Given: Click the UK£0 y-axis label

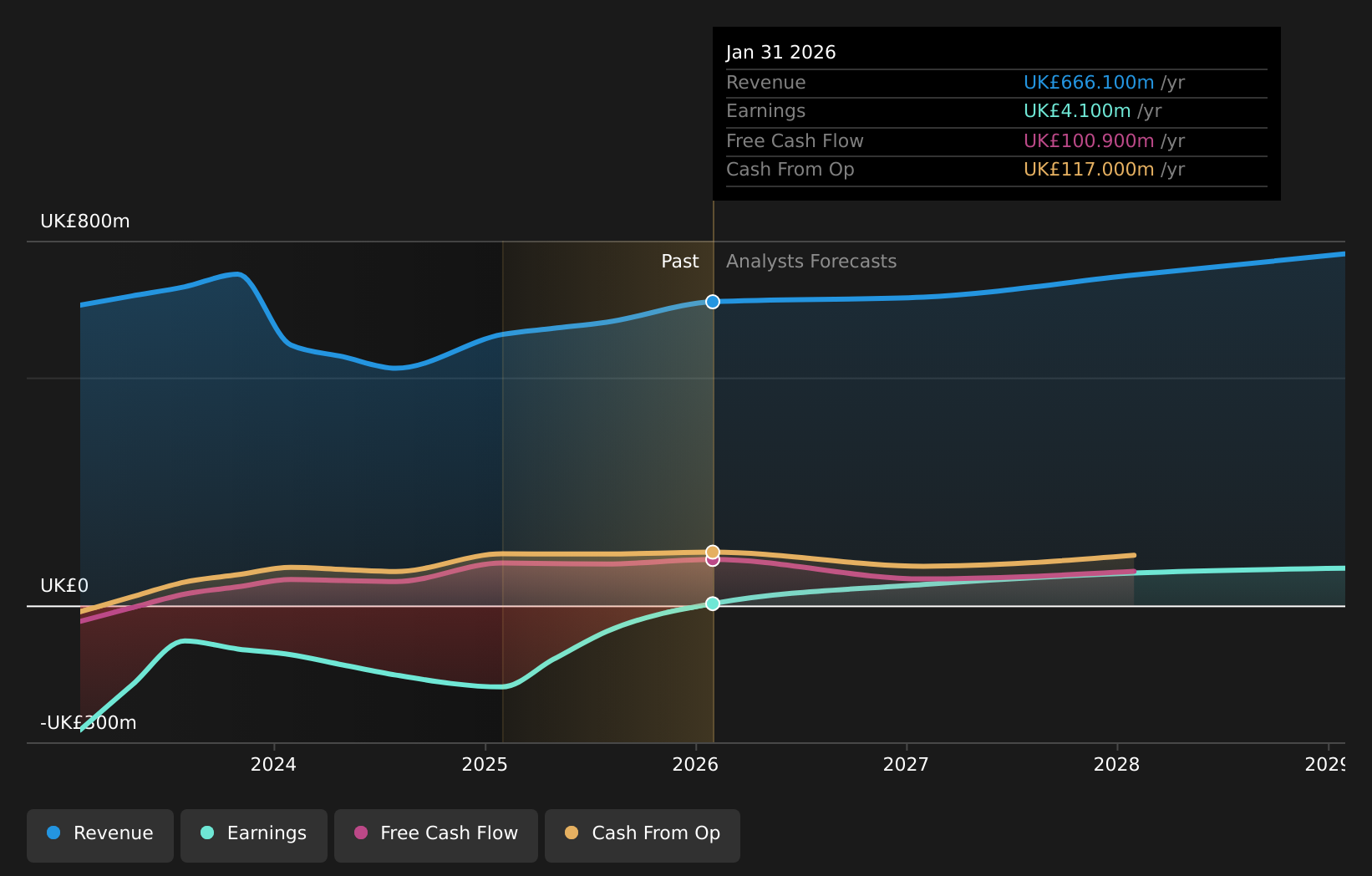Looking at the screenshot, I should [64, 586].
